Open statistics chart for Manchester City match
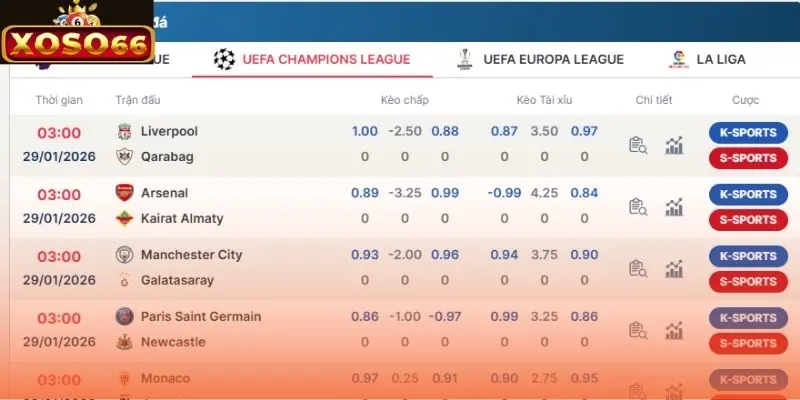 (675, 268)
